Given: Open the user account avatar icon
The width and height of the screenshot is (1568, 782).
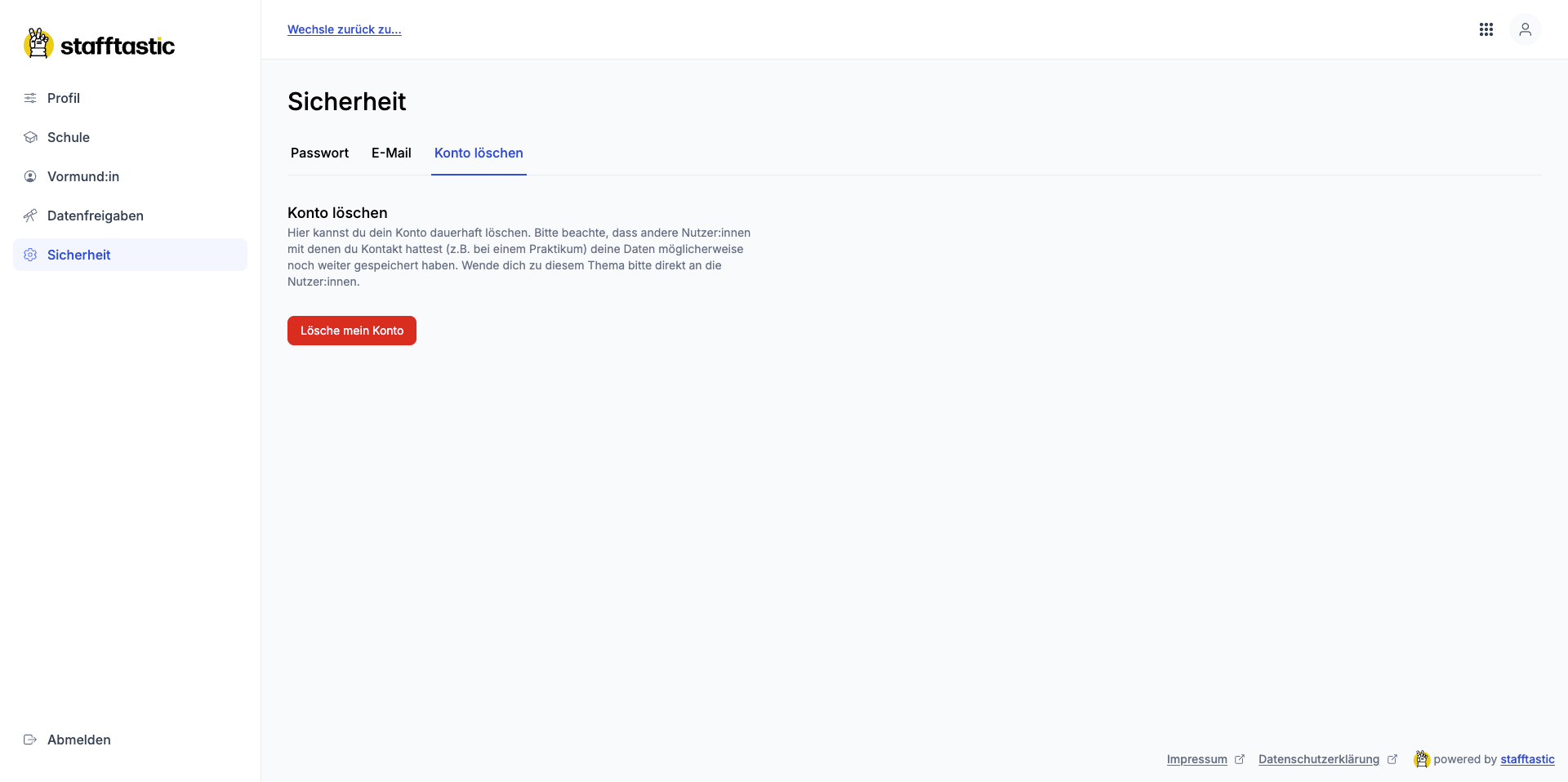Looking at the screenshot, I should click(x=1525, y=29).
